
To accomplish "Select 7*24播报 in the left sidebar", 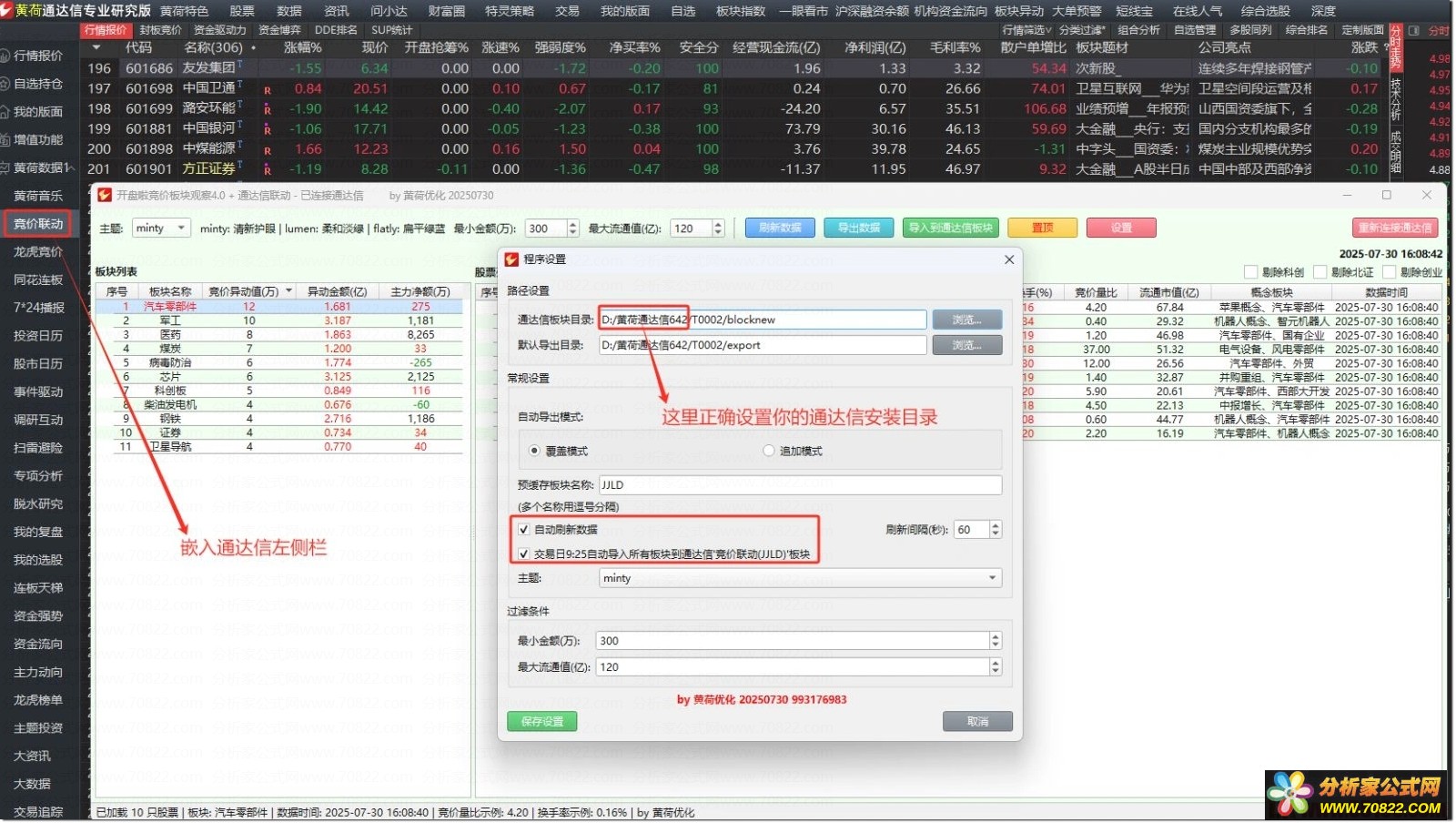I will coord(37,308).
